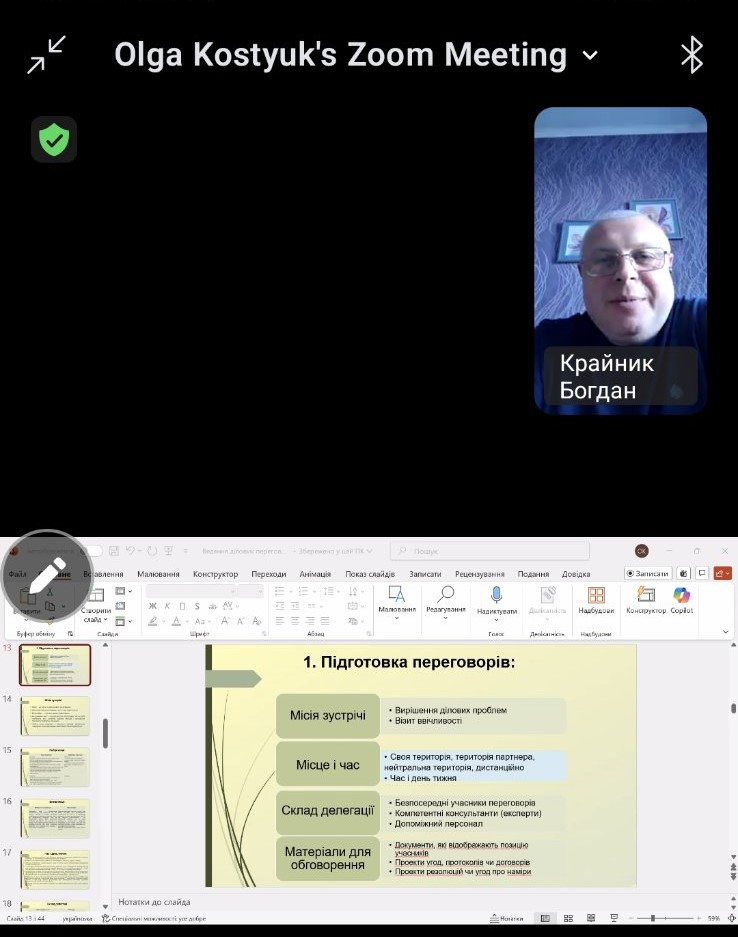Open the font name combo box
This screenshot has height=937, width=738.
pyautogui.click(x=192, y=591)
